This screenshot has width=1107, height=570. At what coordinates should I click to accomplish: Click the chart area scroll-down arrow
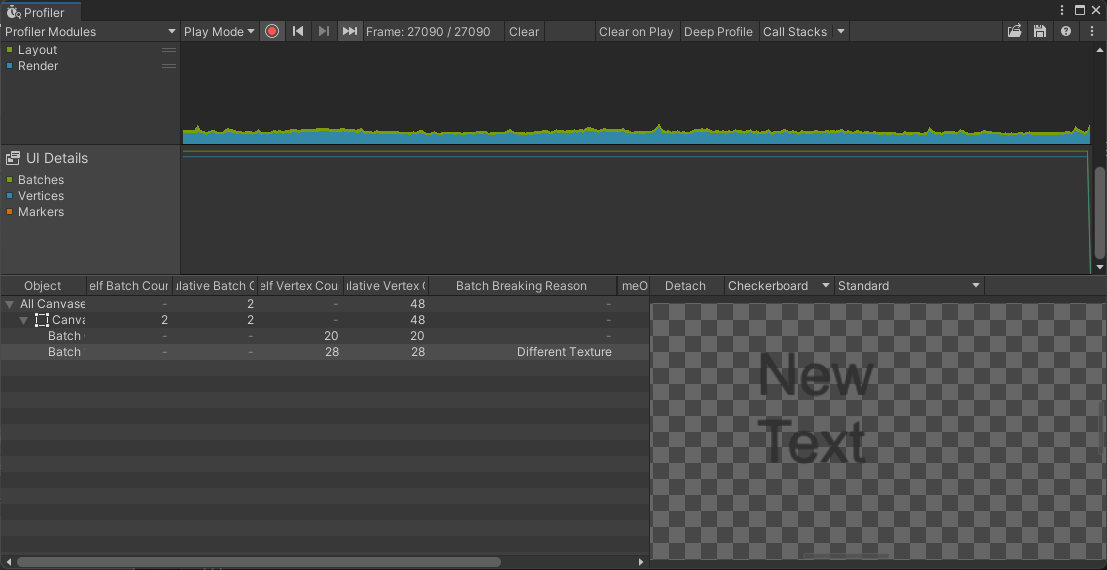click(x=1099, y=268)
